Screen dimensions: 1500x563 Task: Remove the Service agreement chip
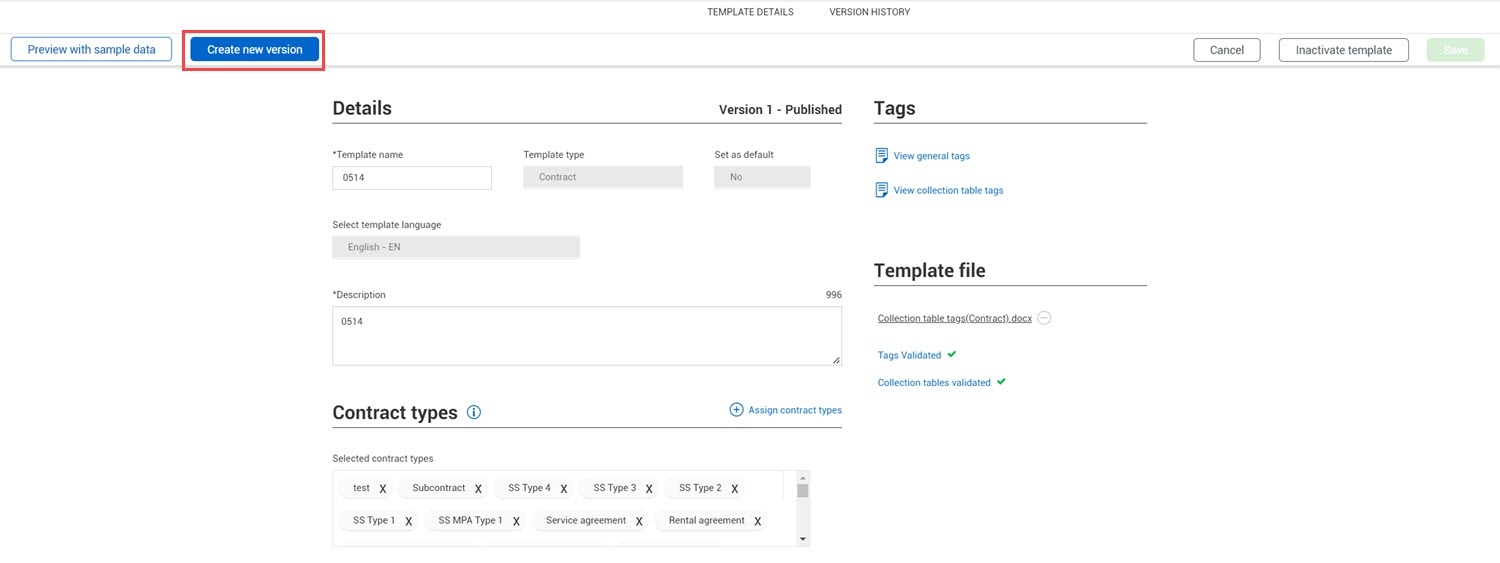639,521
